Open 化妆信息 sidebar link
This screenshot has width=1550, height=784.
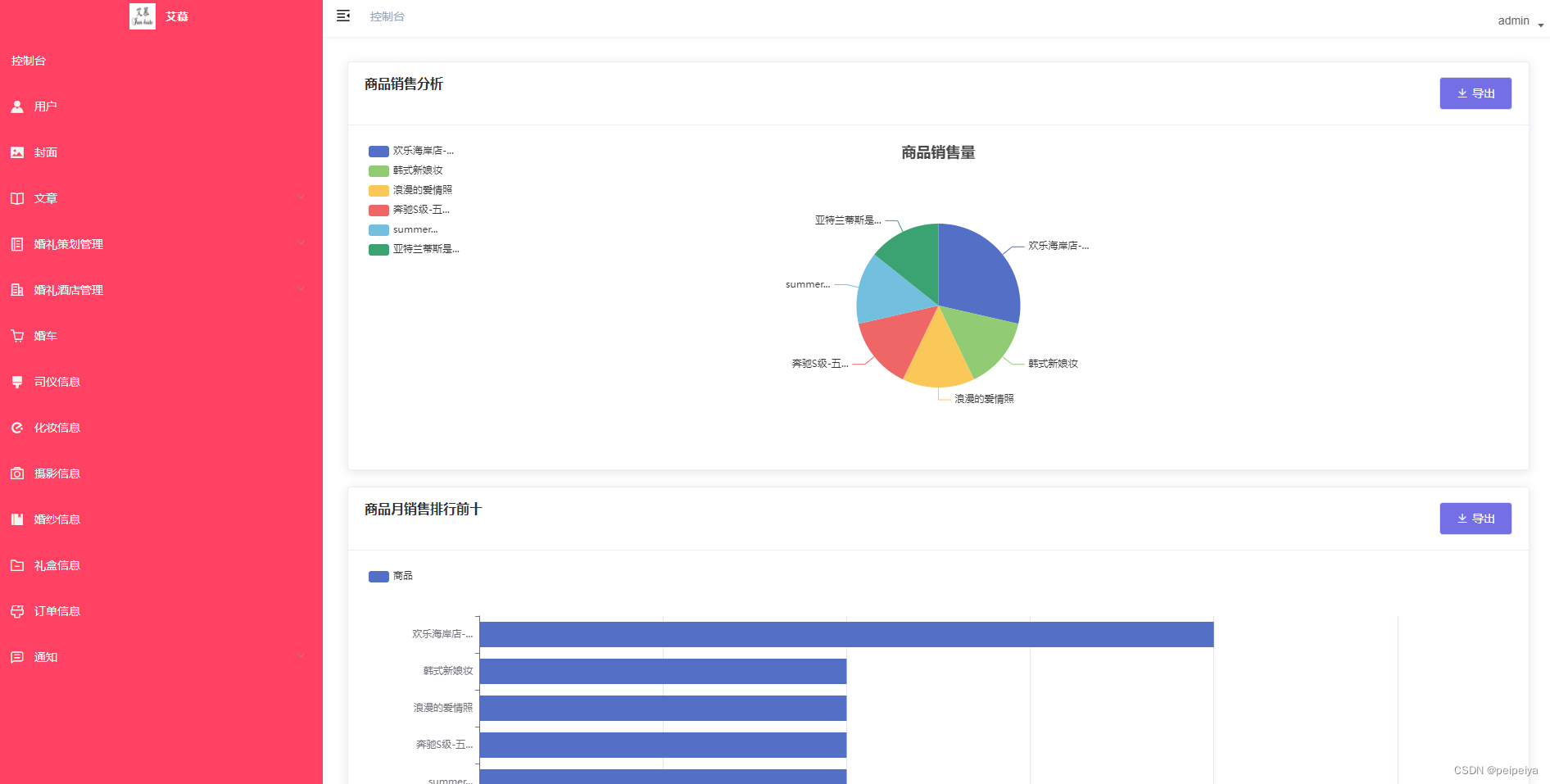[x=161, y=428]
